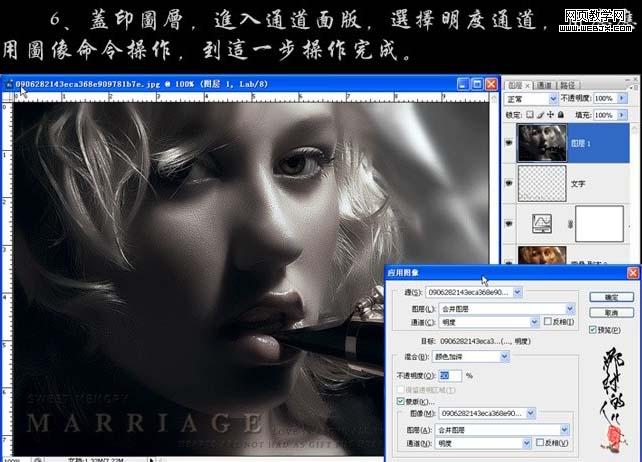Click the 确定 OK button
This screenshot has width=642, height=462.
[611, 297]
